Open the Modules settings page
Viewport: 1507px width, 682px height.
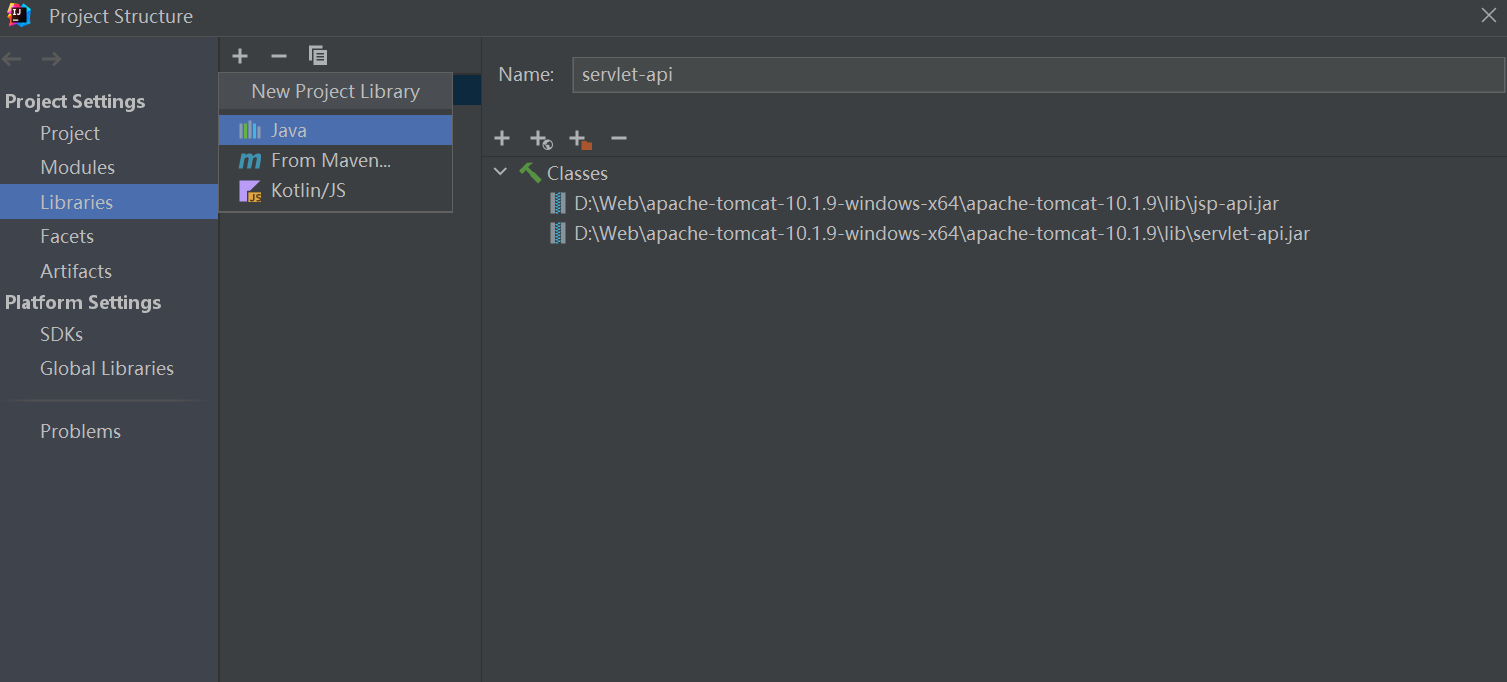[x=77, y=167]
